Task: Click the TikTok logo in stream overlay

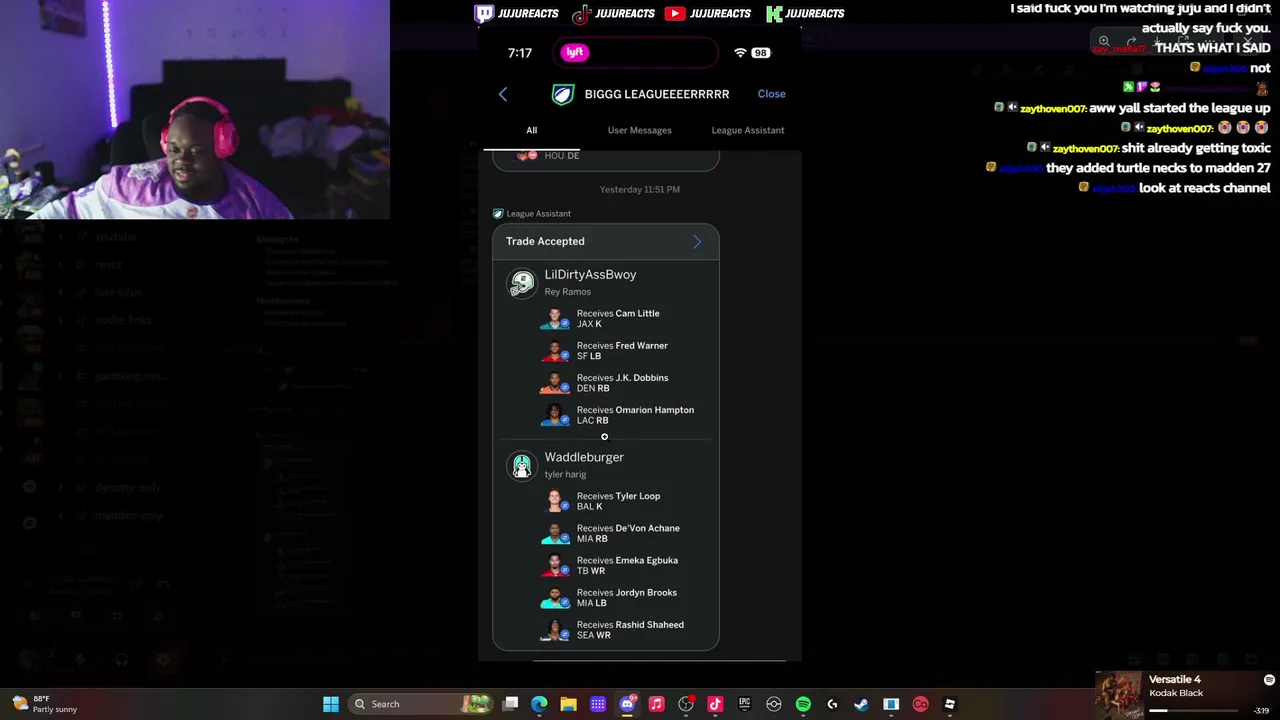Action: click(x=581, y=14)
